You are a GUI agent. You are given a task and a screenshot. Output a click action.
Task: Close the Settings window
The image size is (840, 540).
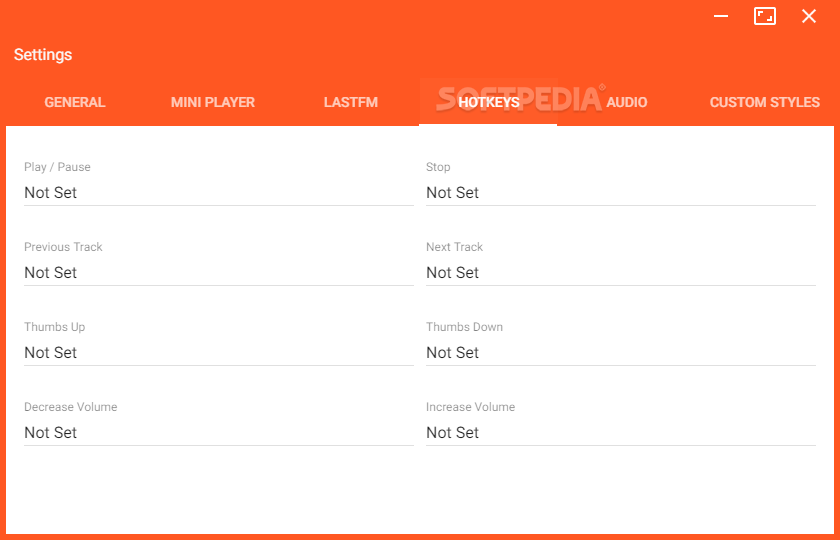coord(808,16)
